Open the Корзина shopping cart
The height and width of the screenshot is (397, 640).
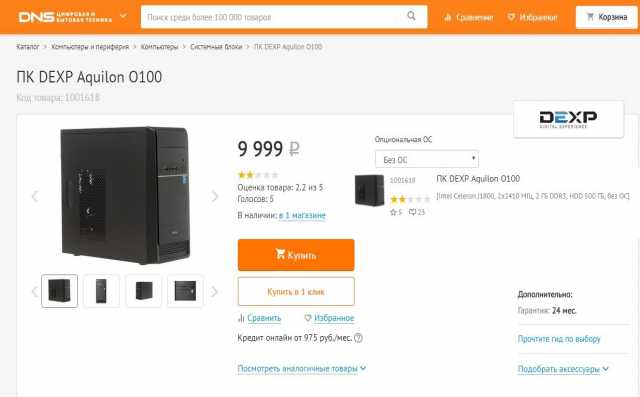(x=606, y=17)
